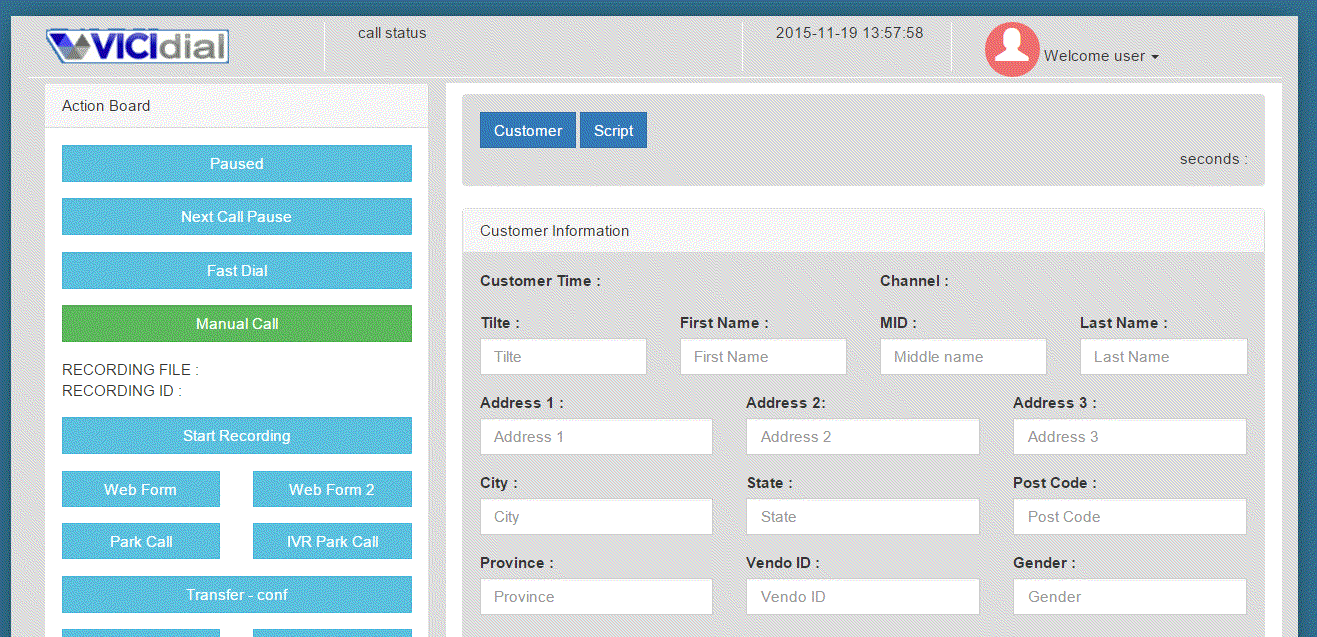Click the Last Name text box
The width and height of the screenshot is (1317, 637).
[x=1163, y=357]
